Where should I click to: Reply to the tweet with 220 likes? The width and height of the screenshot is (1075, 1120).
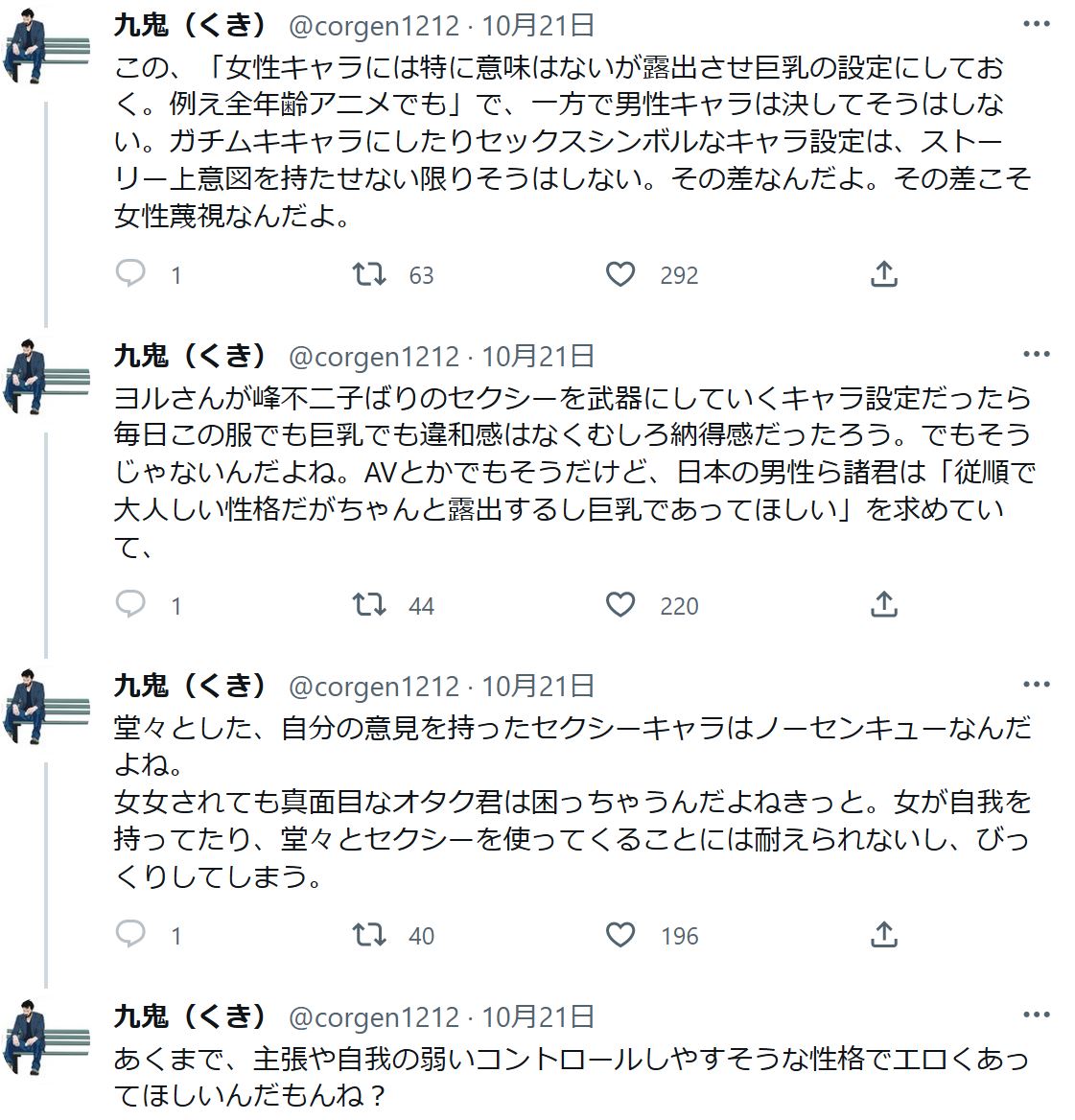[x=130, y=604]
